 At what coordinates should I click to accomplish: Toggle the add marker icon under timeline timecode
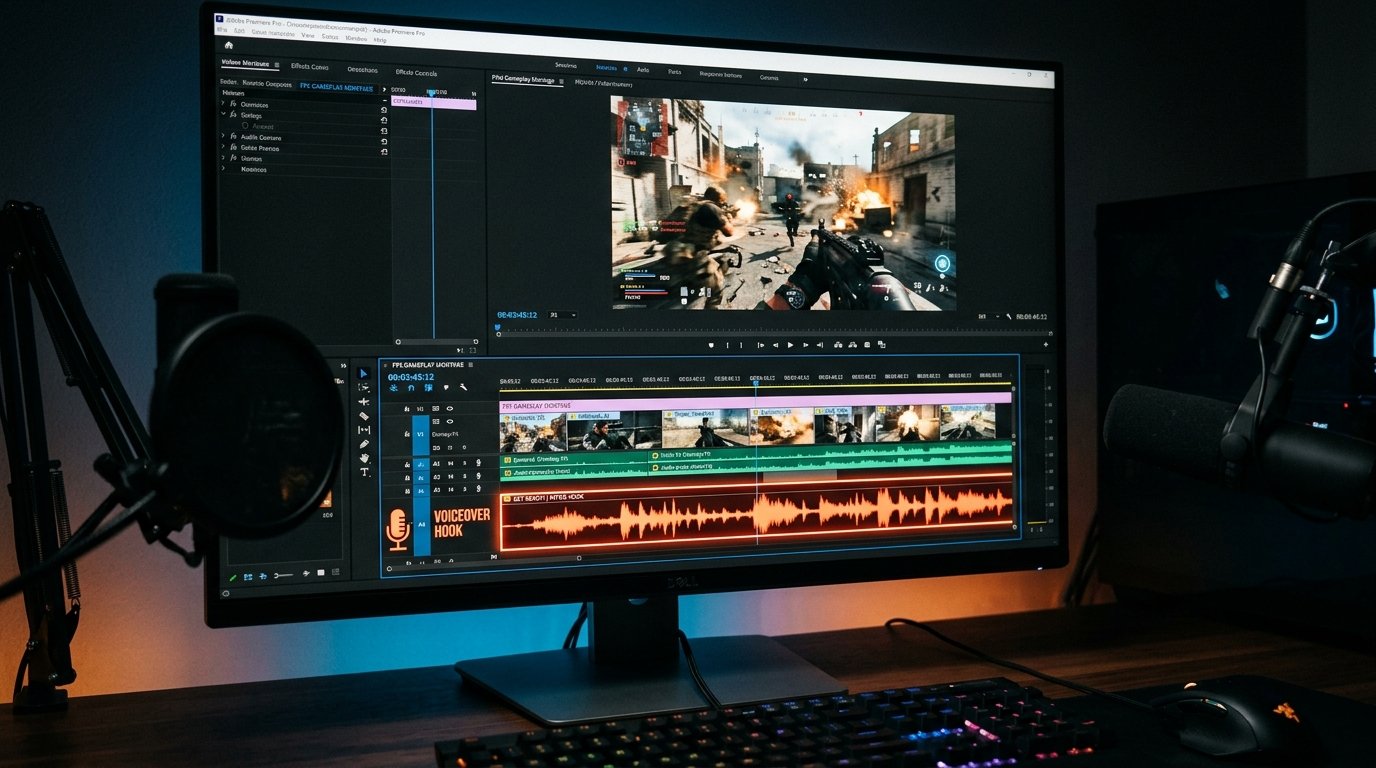click(446, 387)
